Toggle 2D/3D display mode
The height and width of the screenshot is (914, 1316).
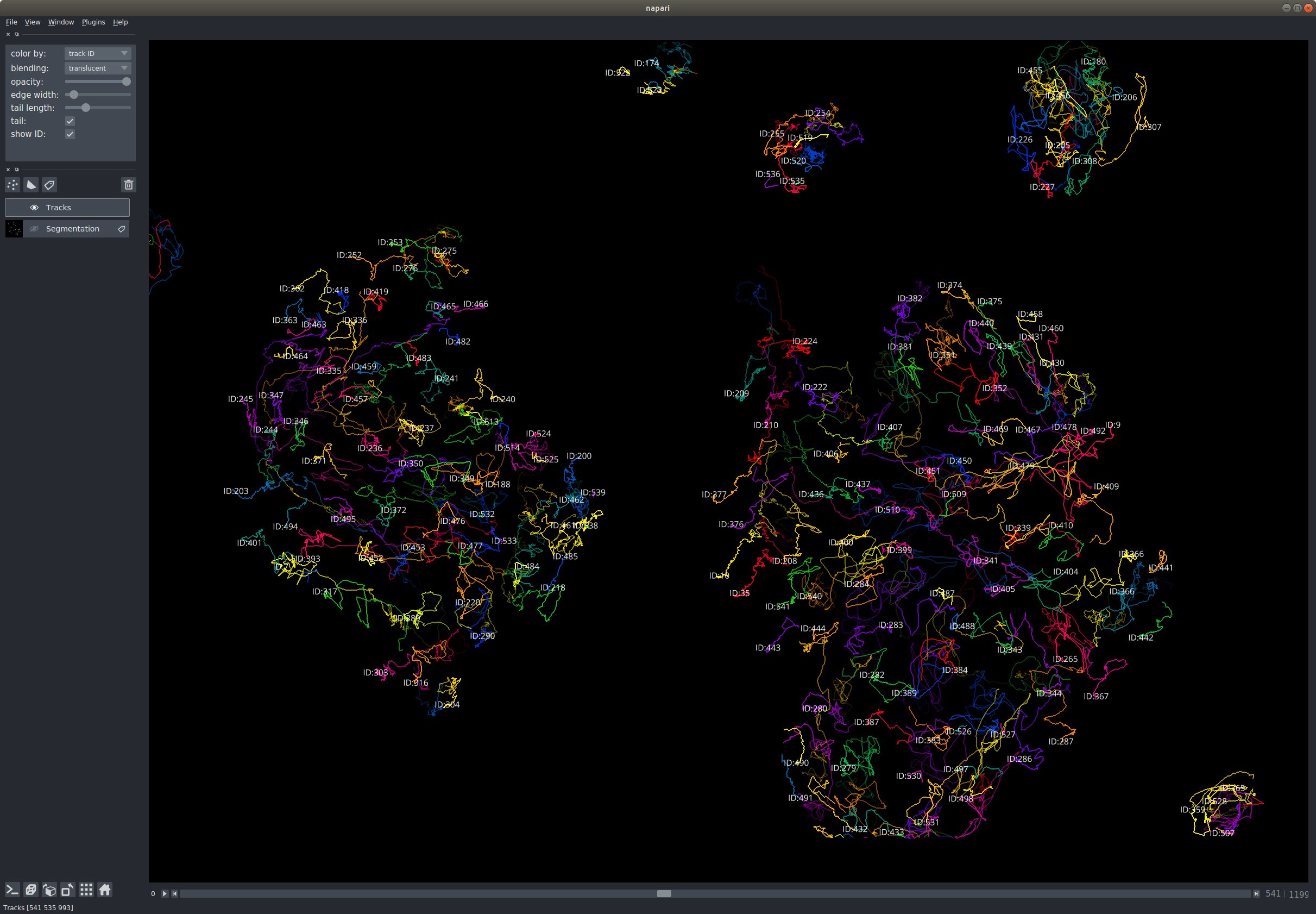[31, 890]
